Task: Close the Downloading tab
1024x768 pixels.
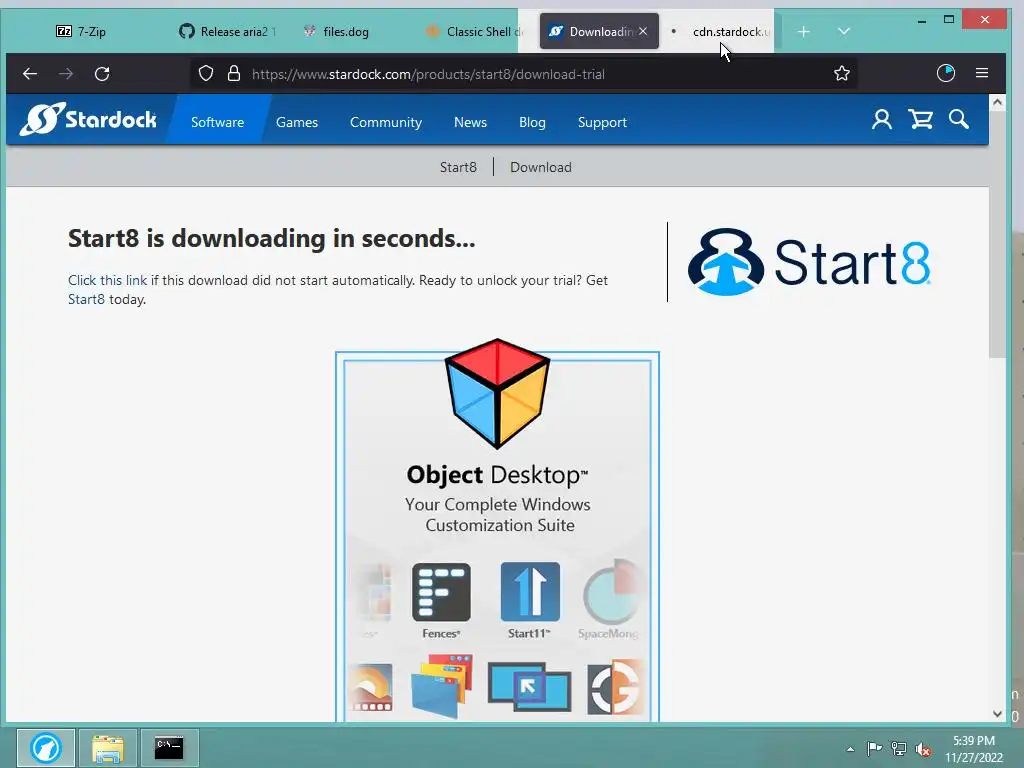Action: [x=643, y=31]
